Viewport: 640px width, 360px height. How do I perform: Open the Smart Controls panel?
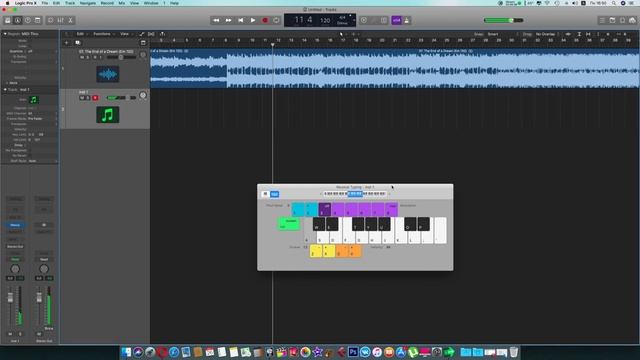click(x=51, y=20)
